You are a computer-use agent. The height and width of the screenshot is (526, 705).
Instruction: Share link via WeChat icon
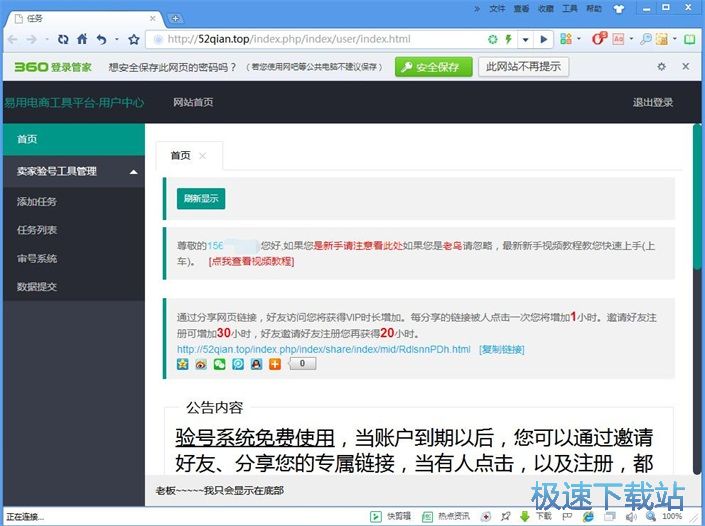pos(219,364)
